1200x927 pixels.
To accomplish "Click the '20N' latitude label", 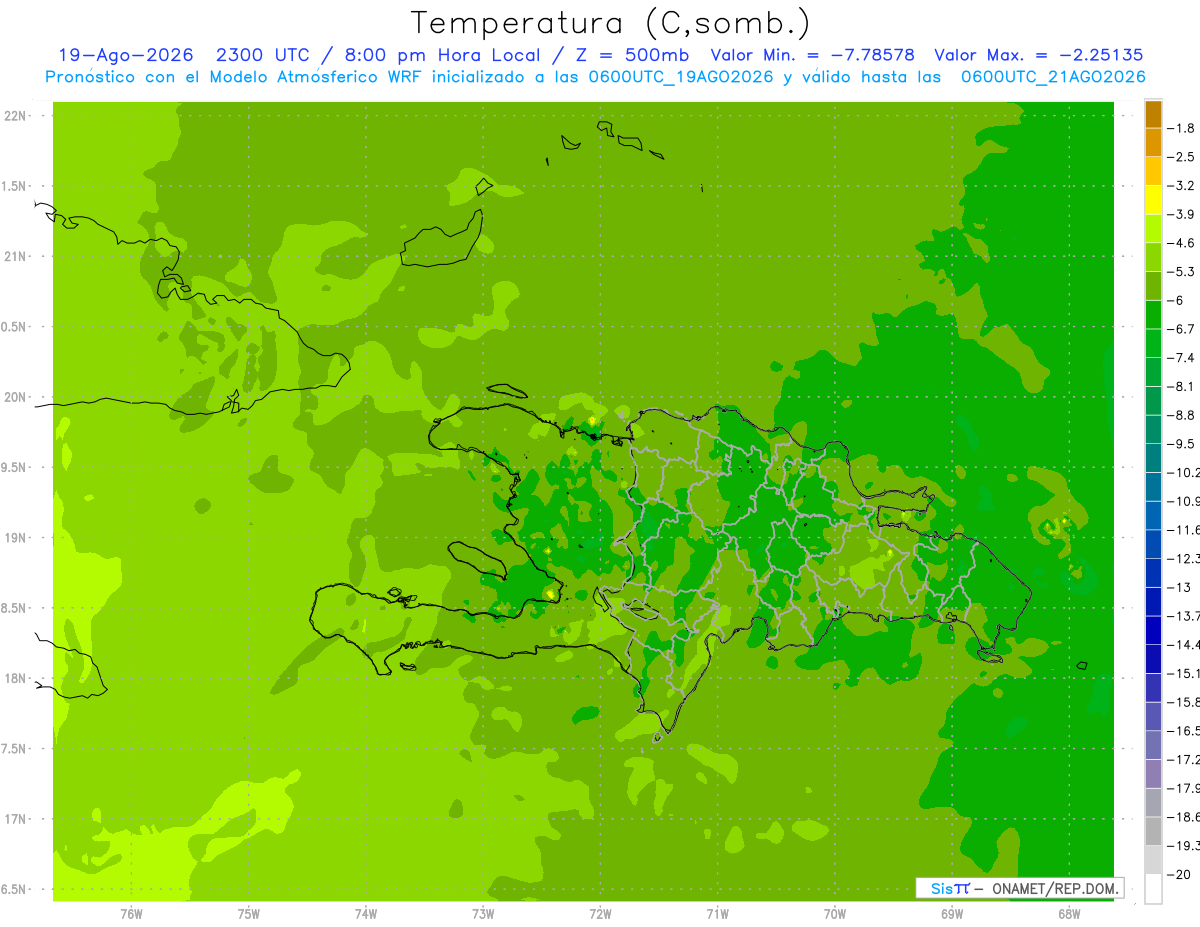I will [x=16, y=397].
